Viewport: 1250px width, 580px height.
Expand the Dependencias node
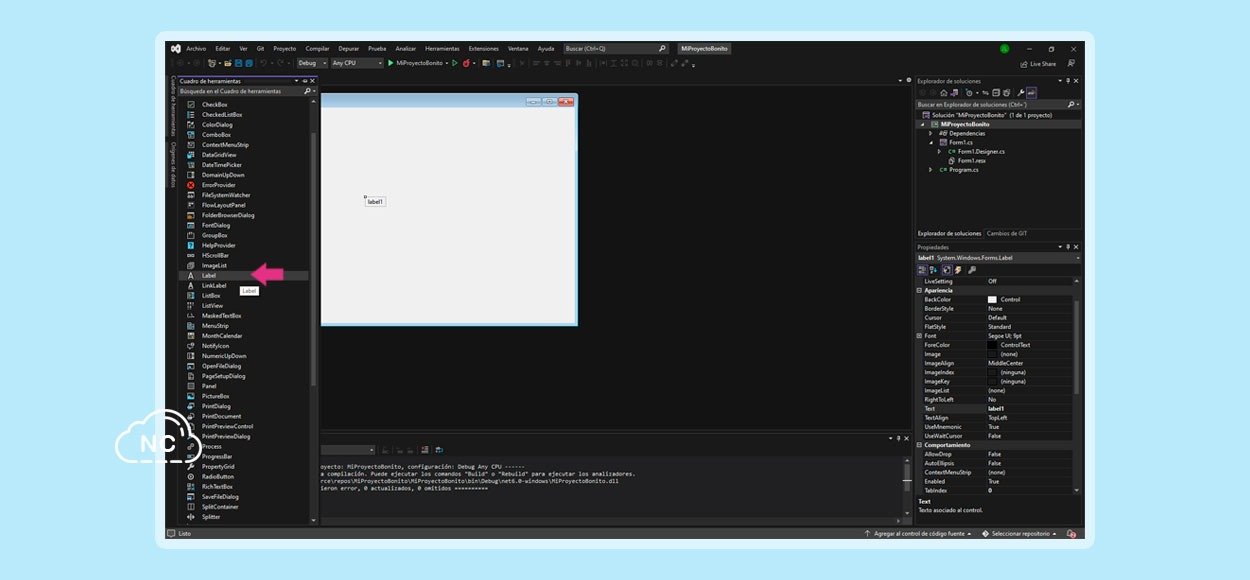point(930,133)
